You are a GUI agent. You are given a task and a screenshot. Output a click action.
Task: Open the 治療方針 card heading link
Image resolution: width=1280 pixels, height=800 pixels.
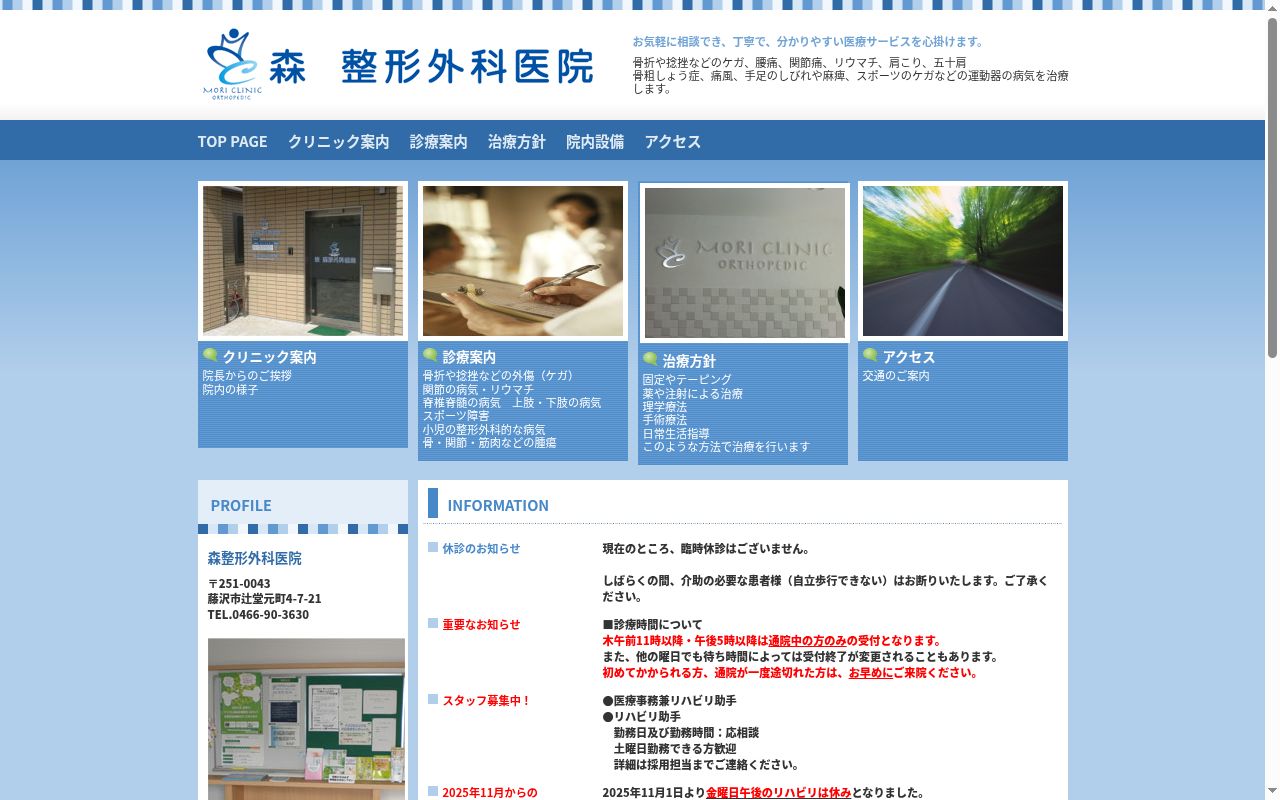(x=689, y=361)
